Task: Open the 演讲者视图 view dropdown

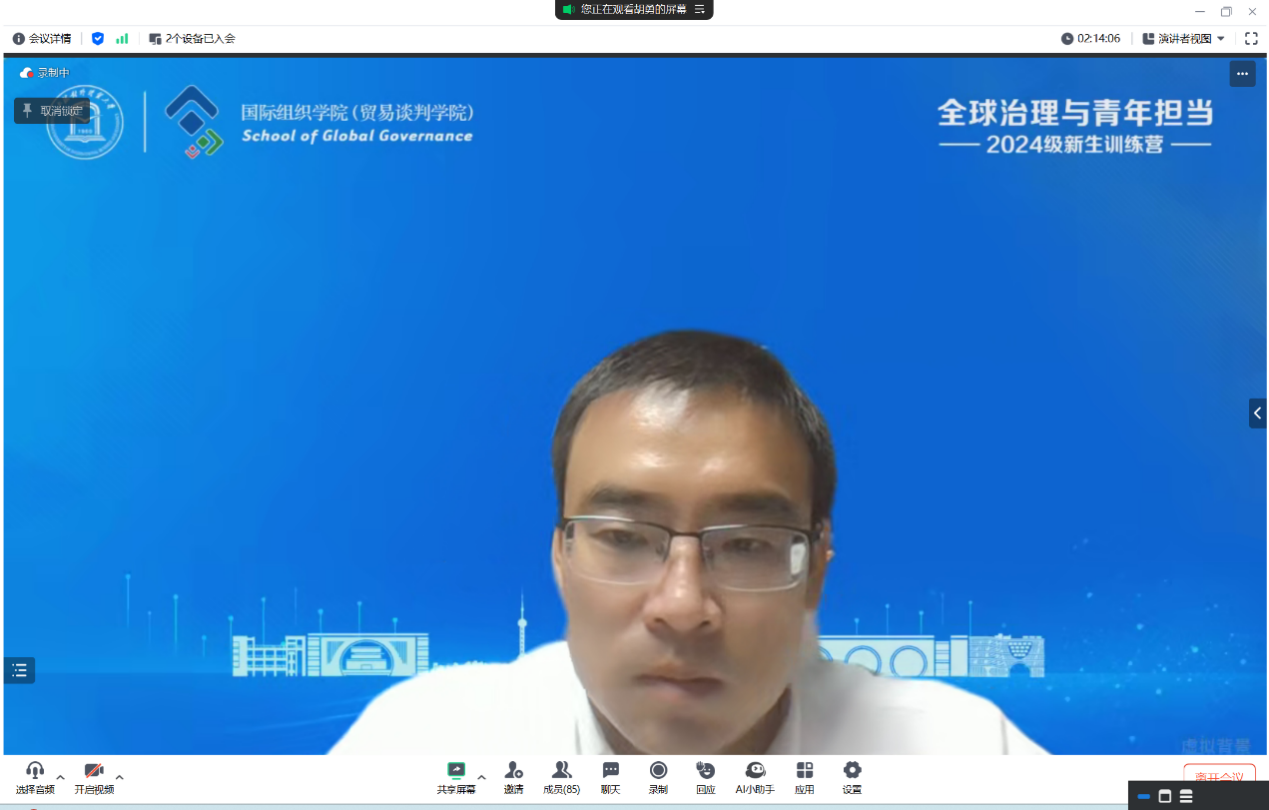Action: pyautogui.click(x=1184, y=38)
